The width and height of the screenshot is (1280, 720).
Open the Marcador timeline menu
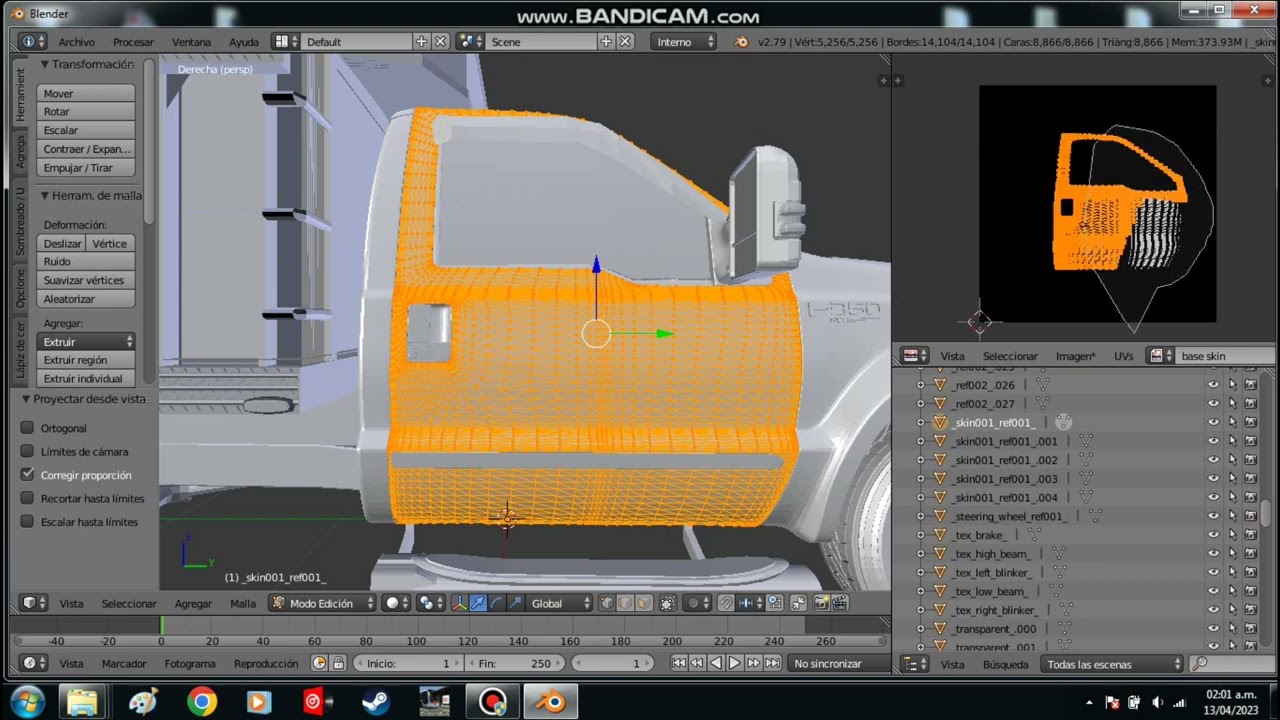point(124,663)
